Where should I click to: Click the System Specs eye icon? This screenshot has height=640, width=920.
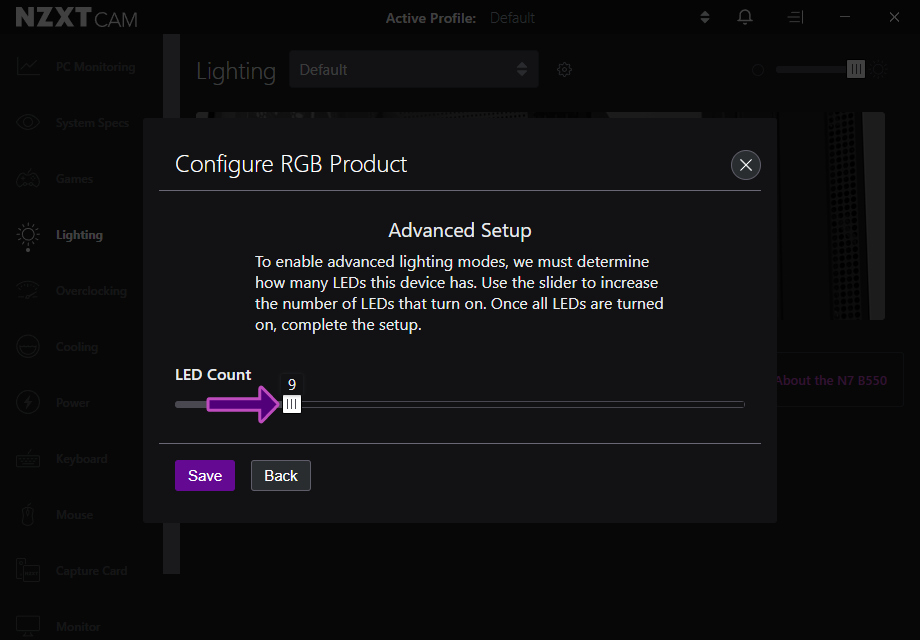pyautogui.click(x=28, y=123)
